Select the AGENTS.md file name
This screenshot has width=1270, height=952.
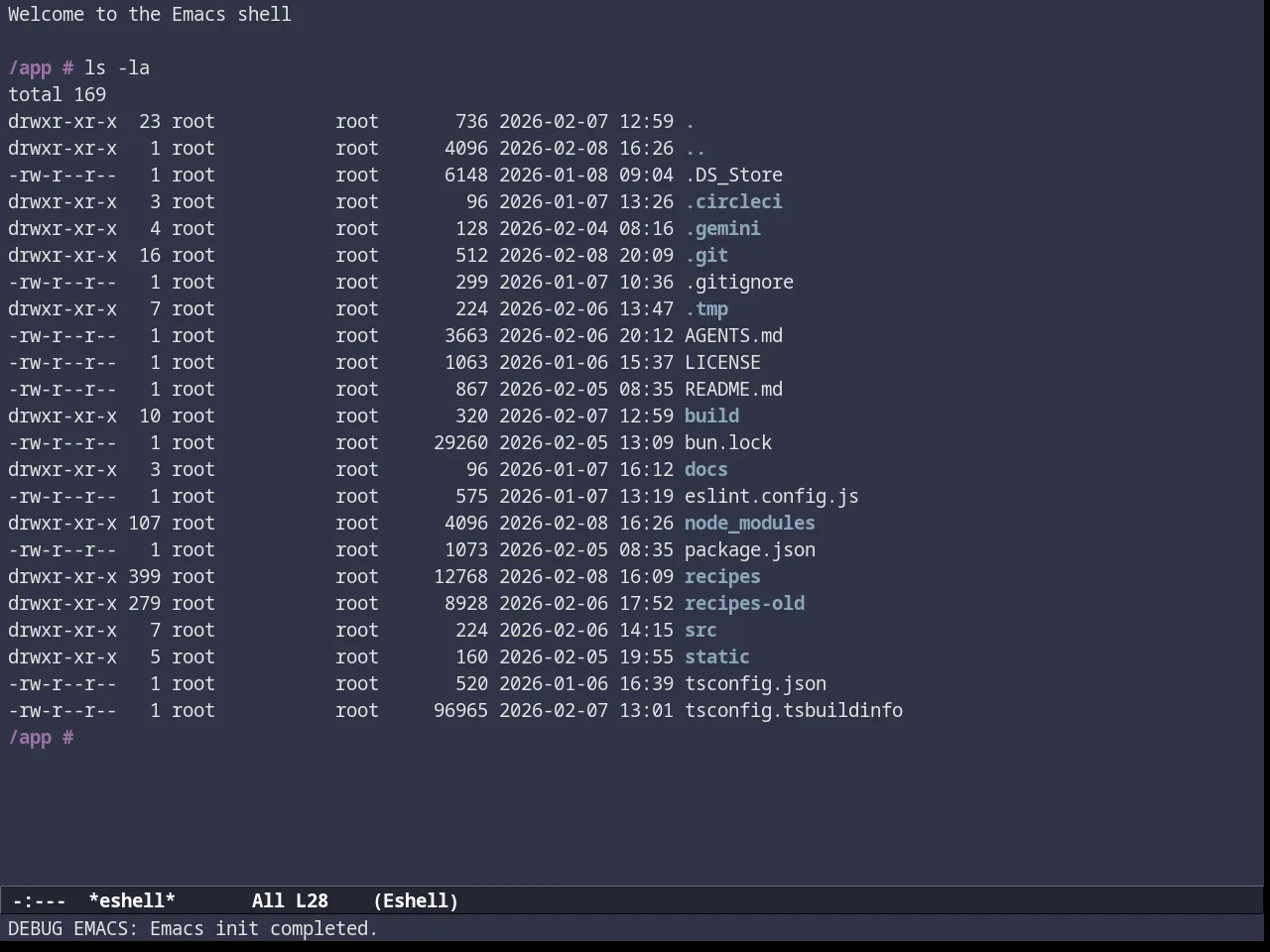(x=733, y=335)
